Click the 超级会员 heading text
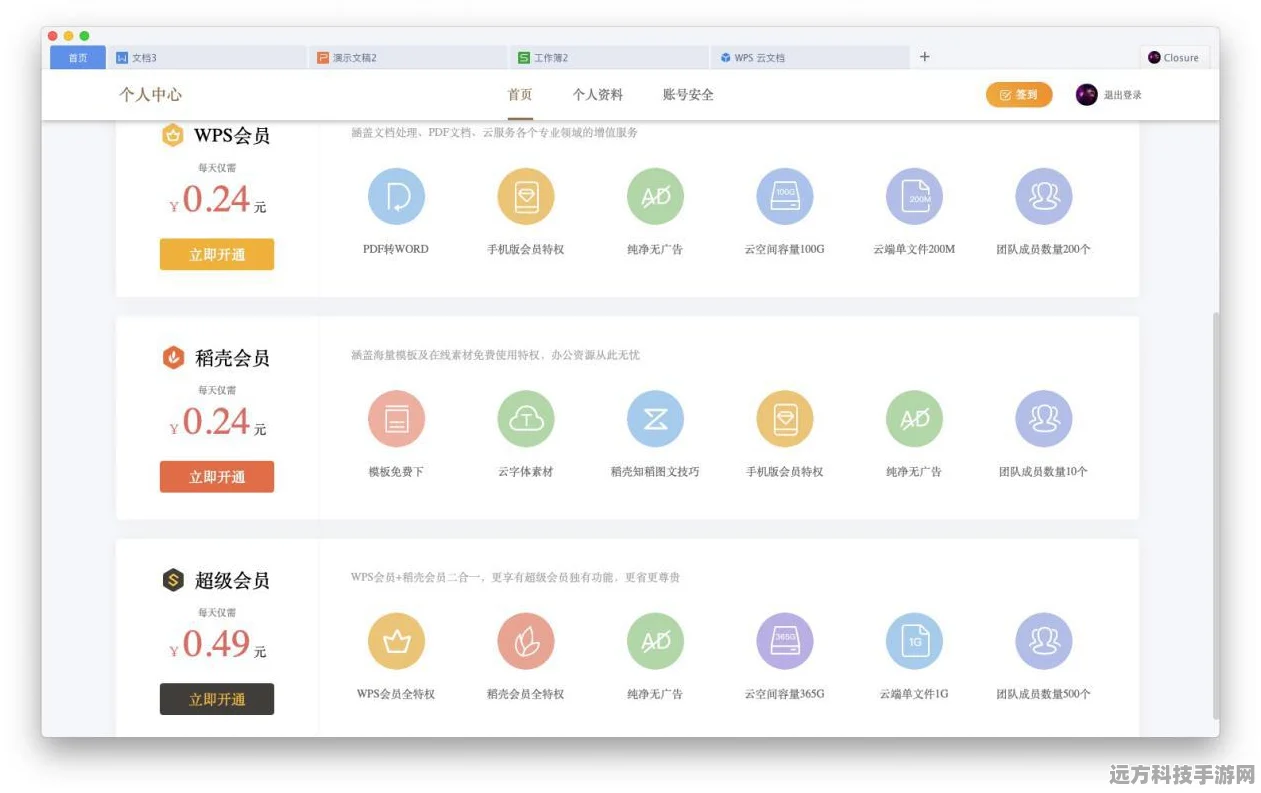The image size is (1261, 793). pyautogui.click(x=232, y=580)
